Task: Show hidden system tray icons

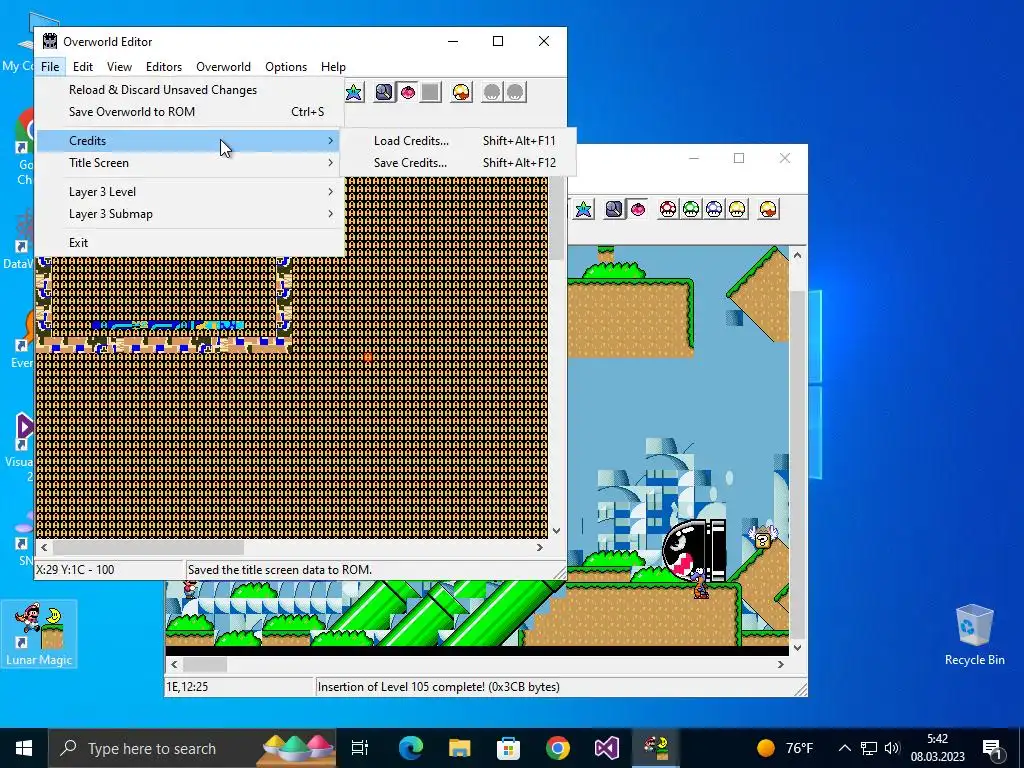Action: [x=844, y=748]
